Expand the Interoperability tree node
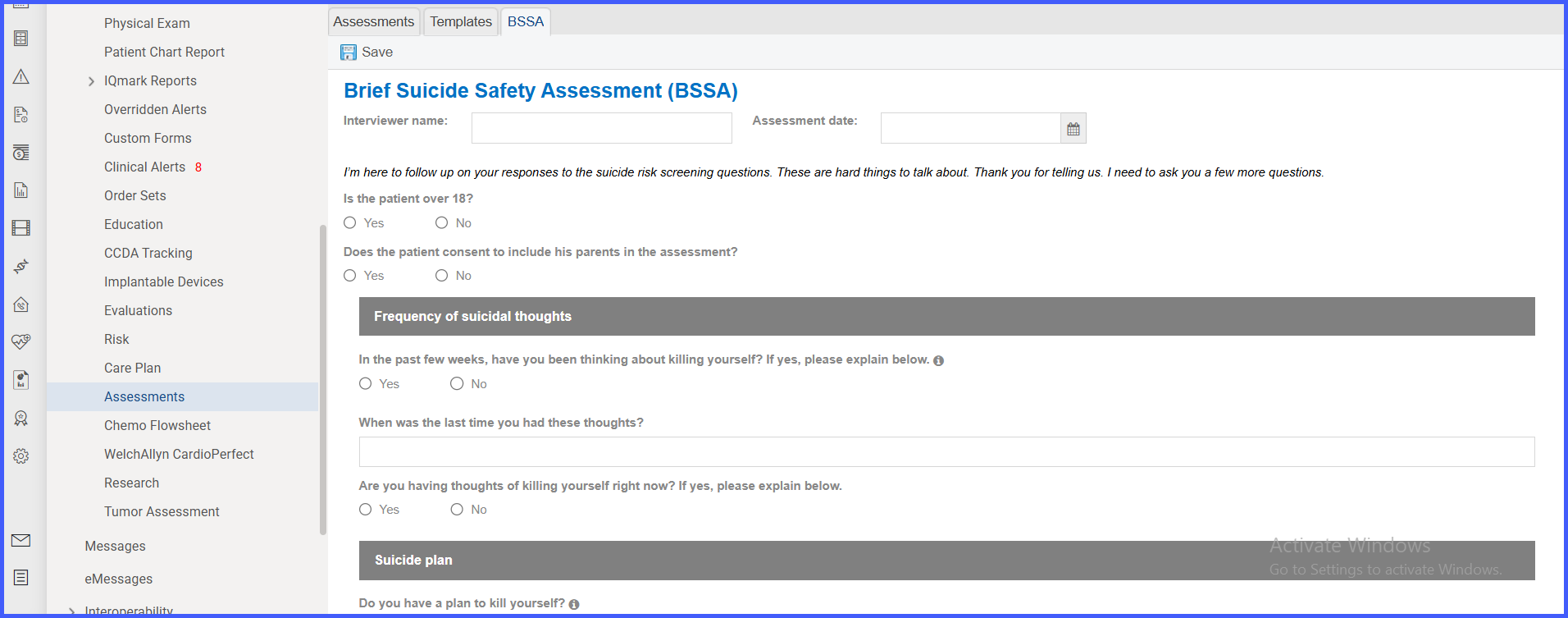The height and width of the screenshot is (618, 1568). coord(72,611)
